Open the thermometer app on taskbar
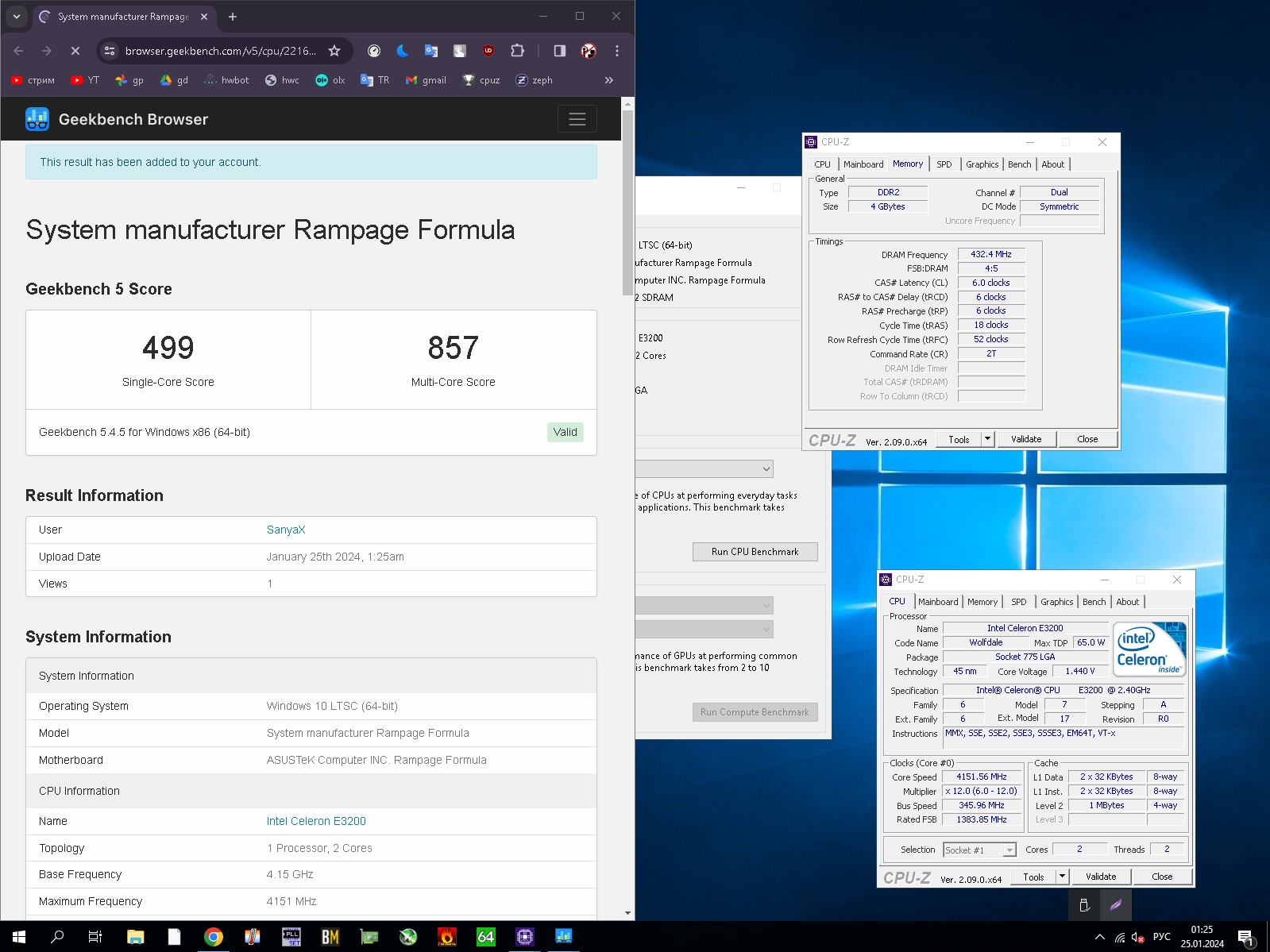 coord(253,937)
